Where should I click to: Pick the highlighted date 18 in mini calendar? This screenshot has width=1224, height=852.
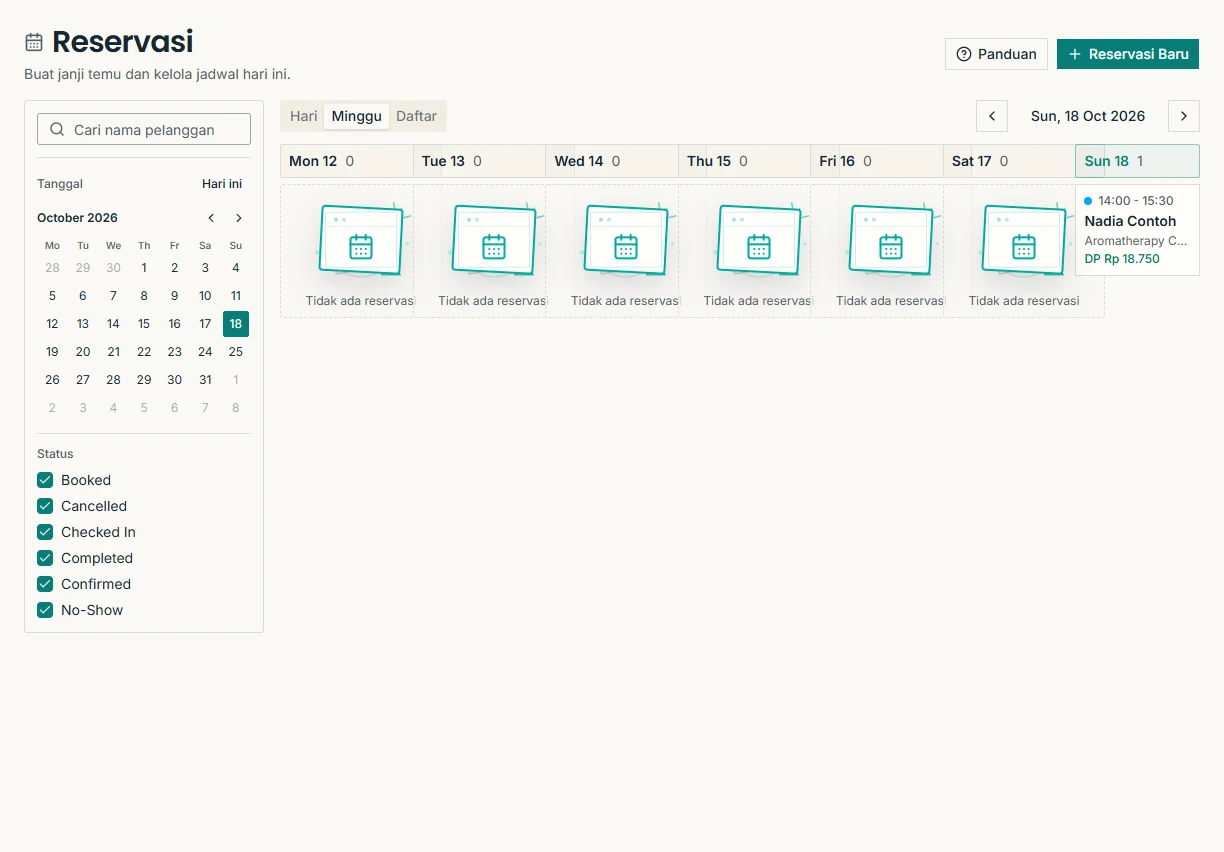point(236,324)
